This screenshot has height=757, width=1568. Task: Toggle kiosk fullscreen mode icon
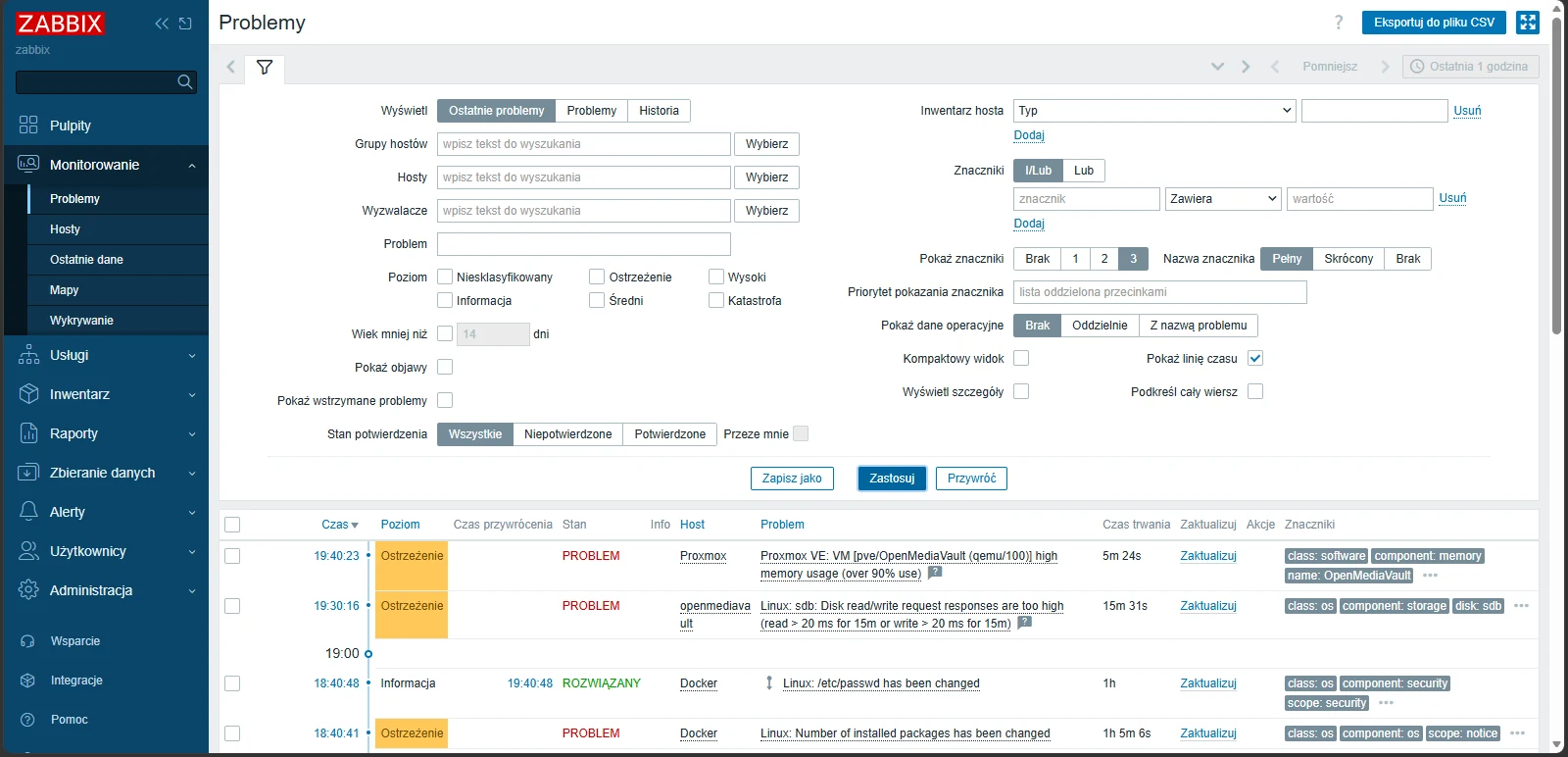point(1528,23)
